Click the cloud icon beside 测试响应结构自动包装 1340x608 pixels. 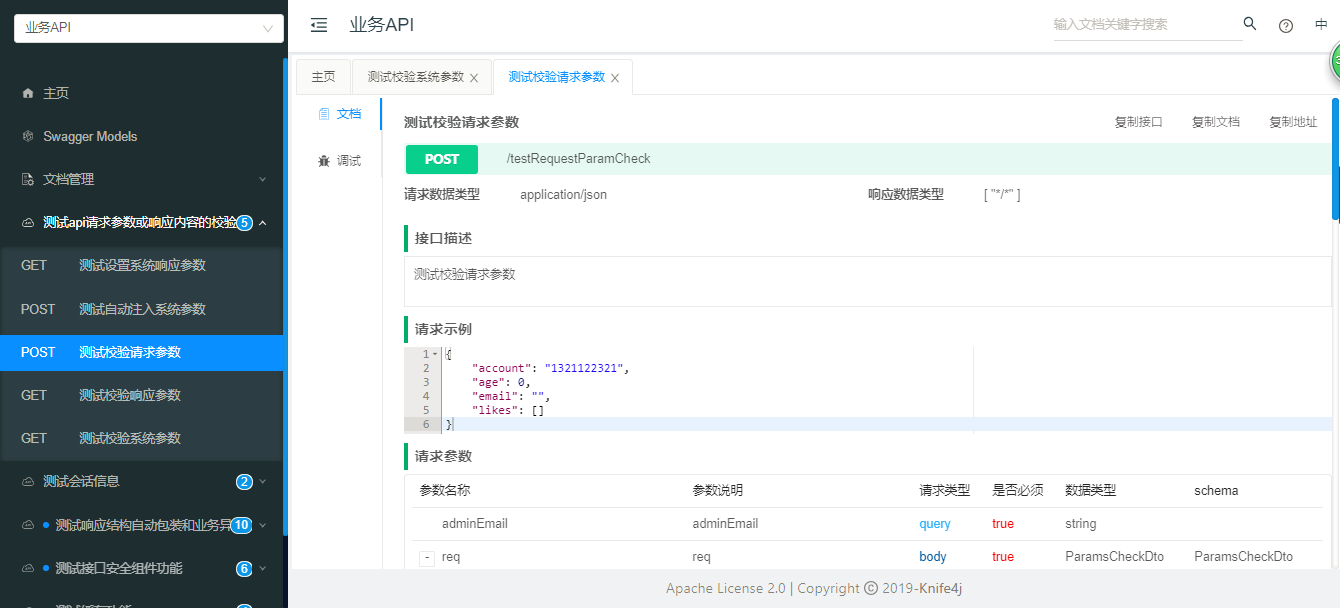pos(28,524)
